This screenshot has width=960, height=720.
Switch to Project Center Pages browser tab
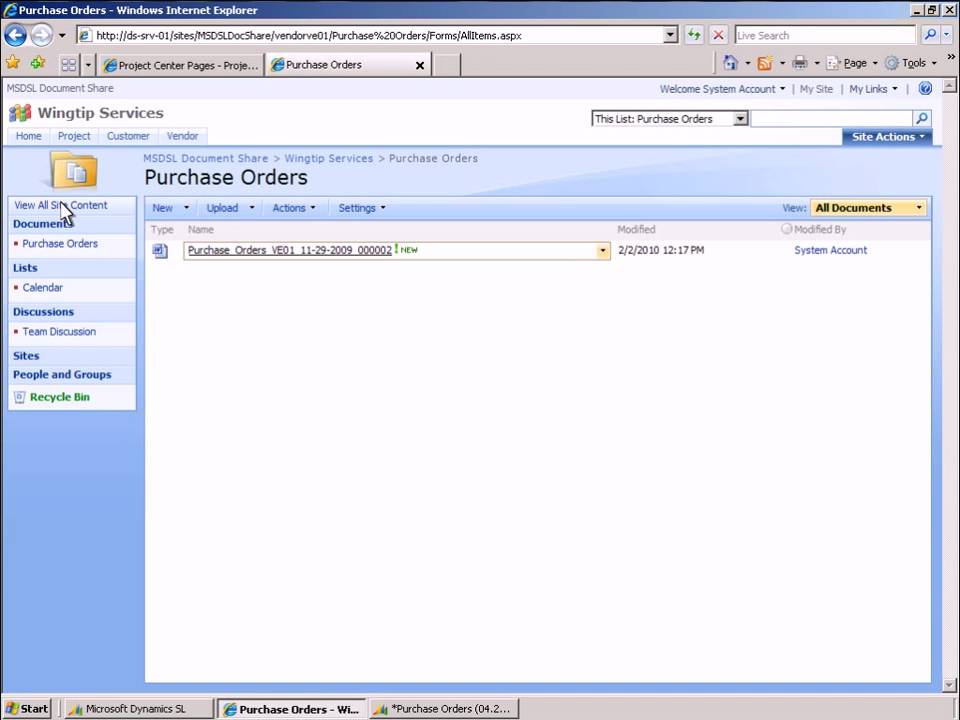click(181, 65)
